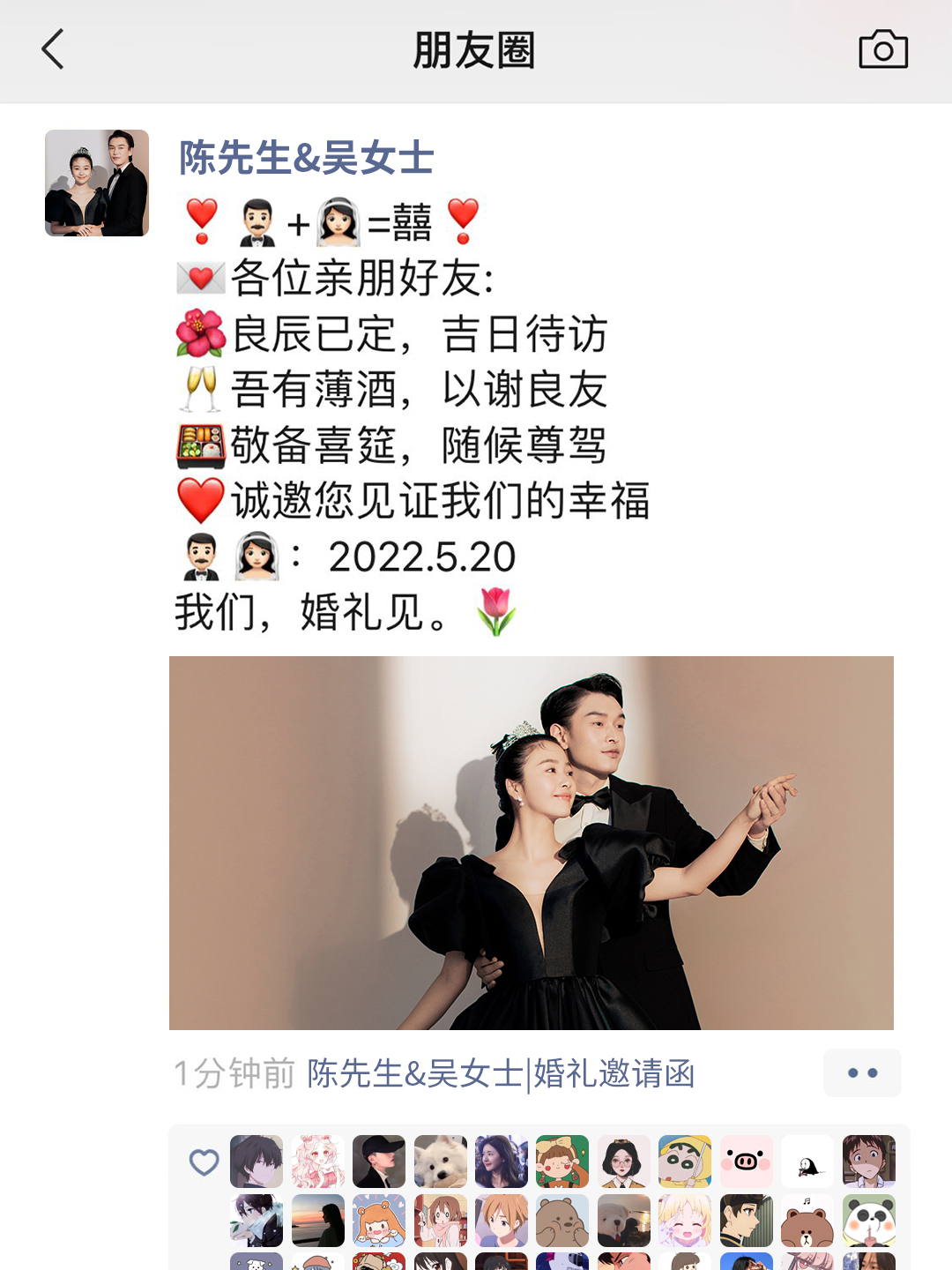Tap the grizzly bear cartoon avatar

click(562, 1221)
